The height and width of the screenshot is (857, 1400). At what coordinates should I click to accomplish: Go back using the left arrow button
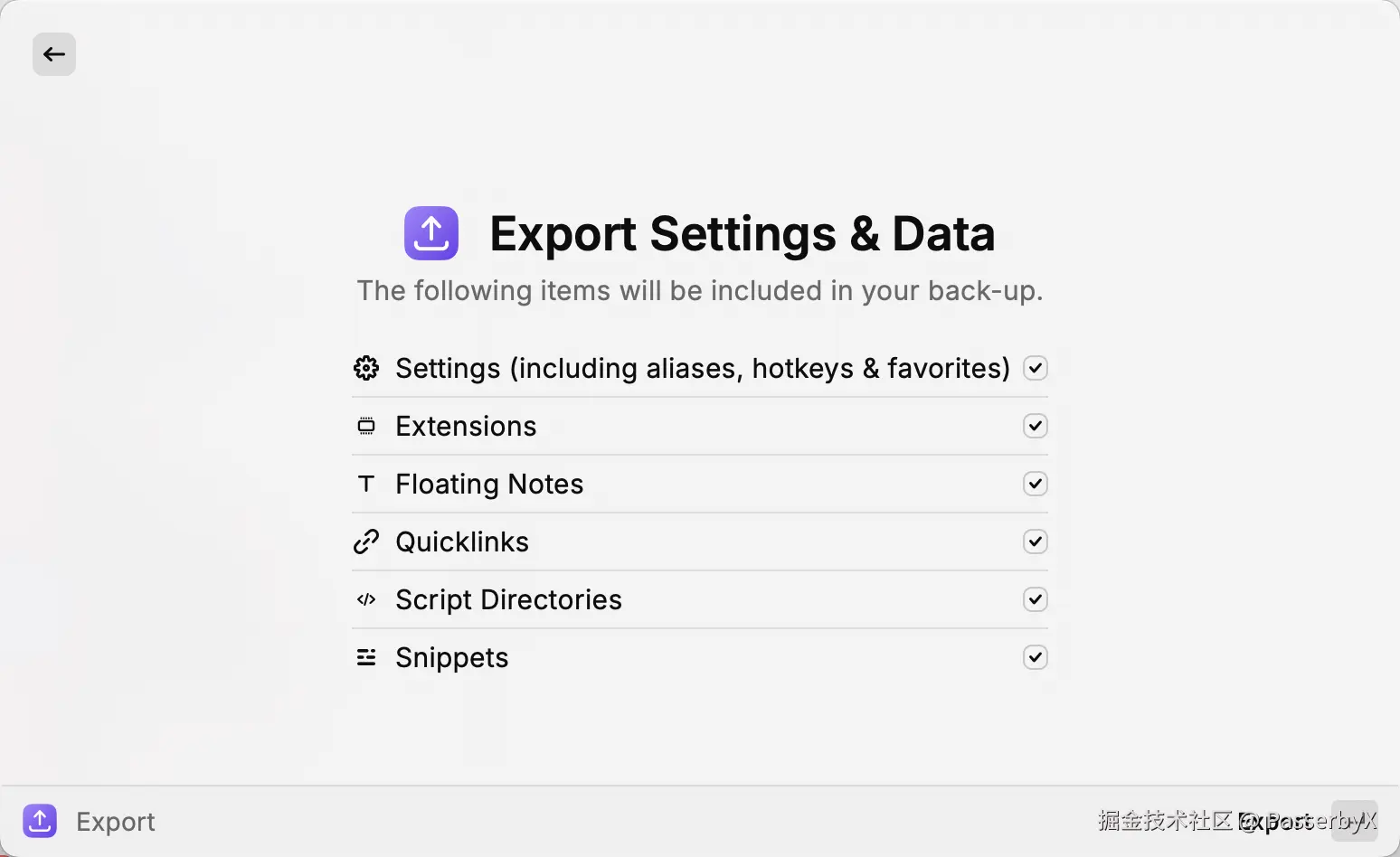pyautogui.click(x=54, y=54)
